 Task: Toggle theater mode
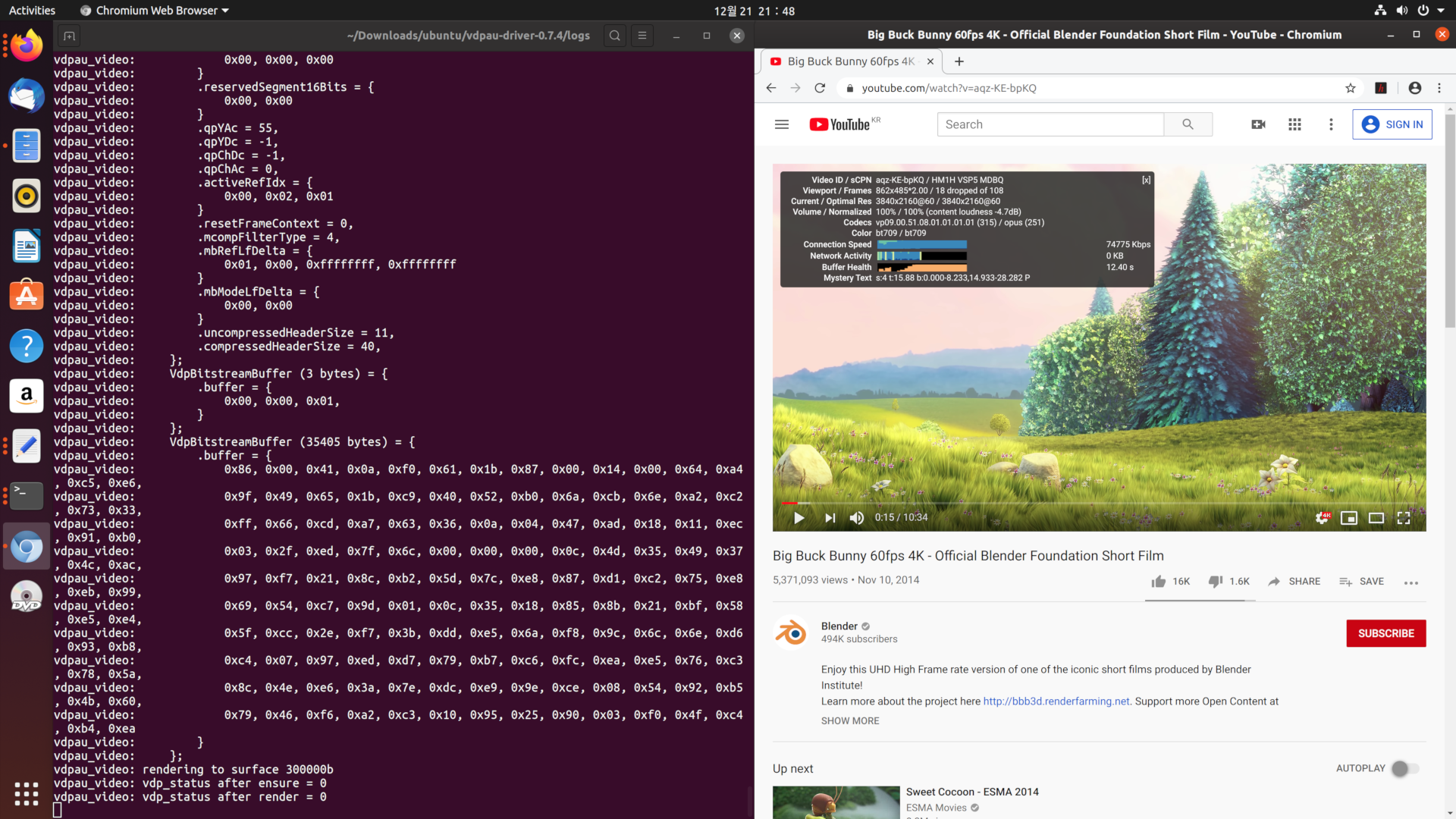[1376, 518]
